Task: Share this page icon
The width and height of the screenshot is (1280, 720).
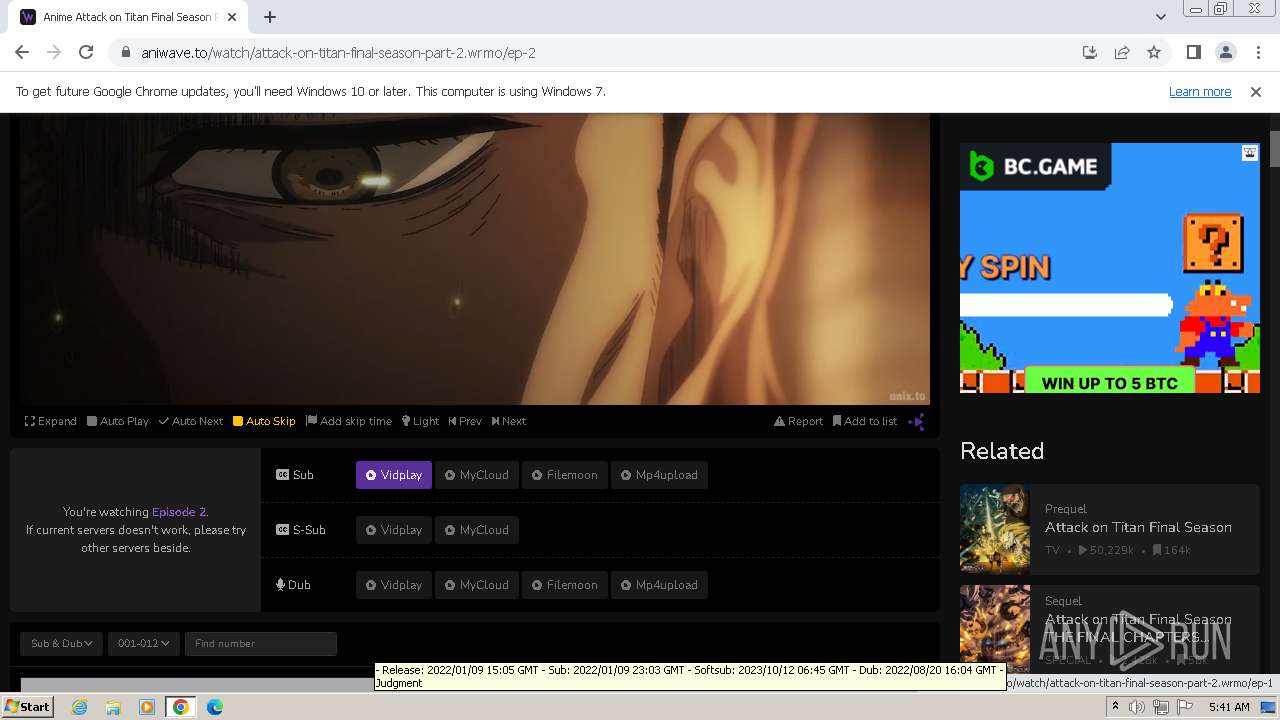Action: [x=1122, y=53]
